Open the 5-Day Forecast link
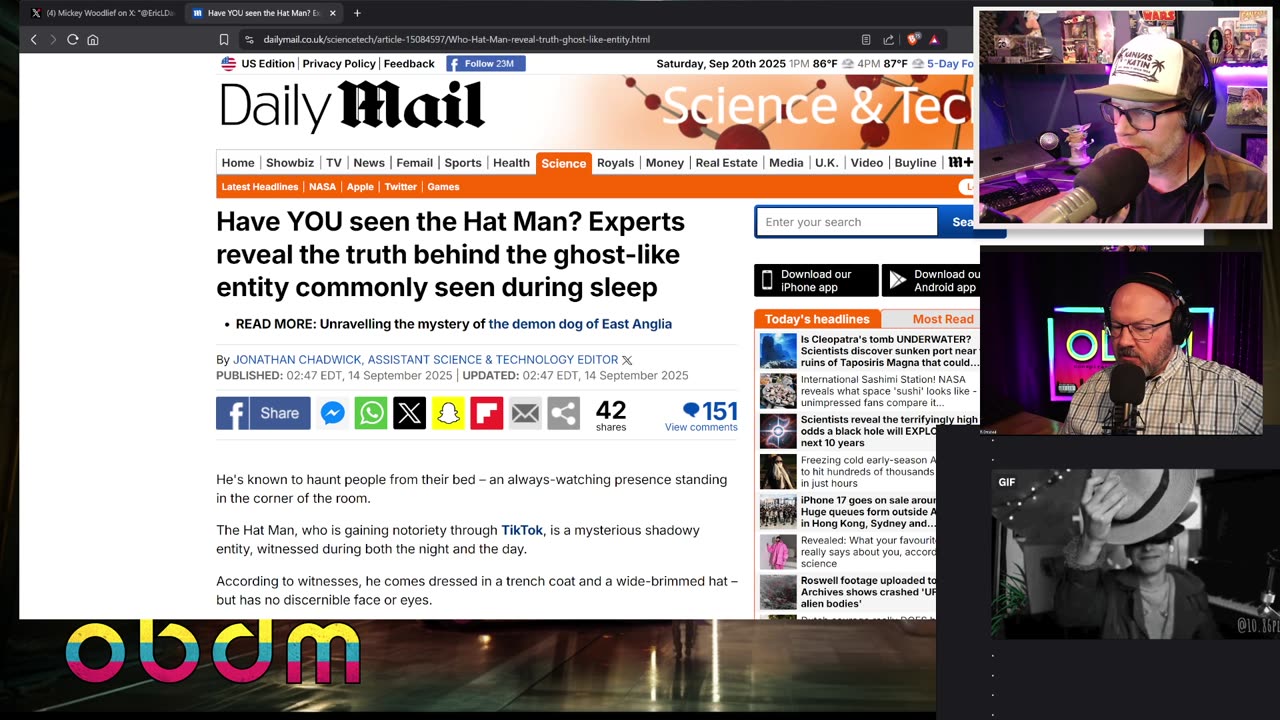1280x720 pixels. tap(951, 63)
